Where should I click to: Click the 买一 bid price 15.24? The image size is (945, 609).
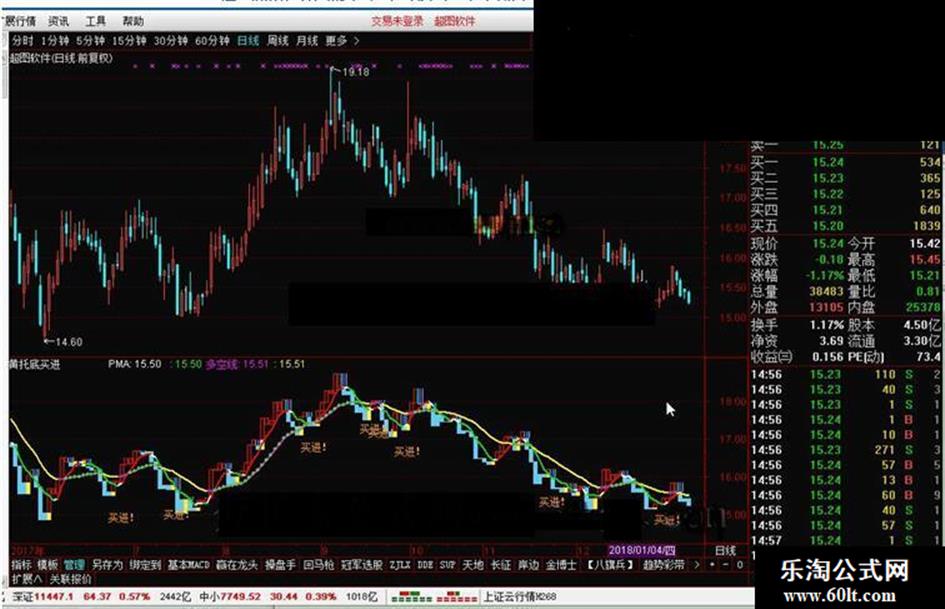click(828, 162)
